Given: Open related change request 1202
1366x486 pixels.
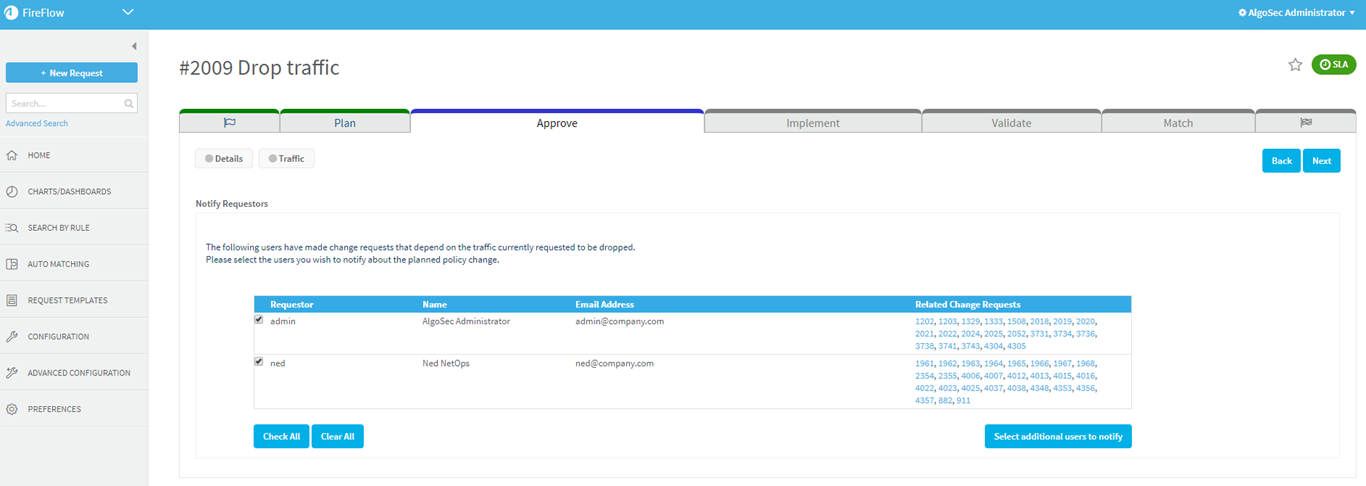Looking at the screenshot, I should pyautogui.click(x=924, y=322).
